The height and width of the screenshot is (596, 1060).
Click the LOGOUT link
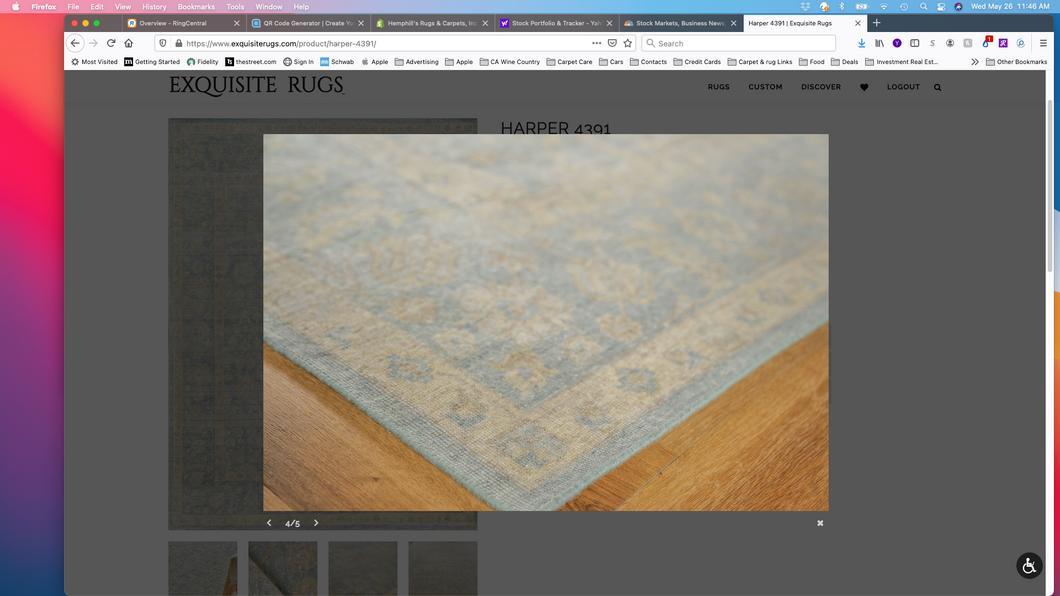click(x=903, y=87)
